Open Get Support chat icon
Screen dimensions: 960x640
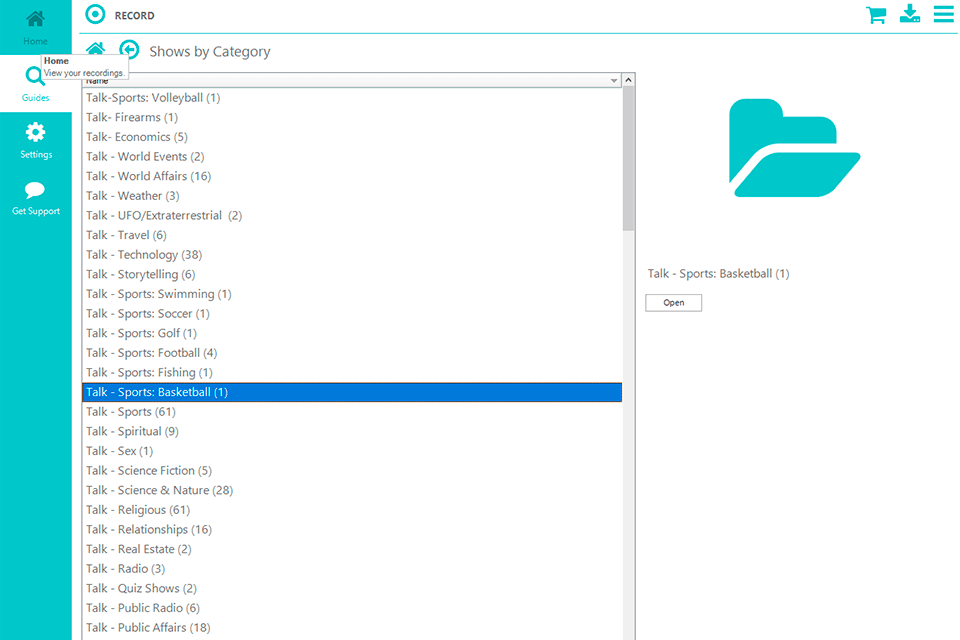pos(35,191)
